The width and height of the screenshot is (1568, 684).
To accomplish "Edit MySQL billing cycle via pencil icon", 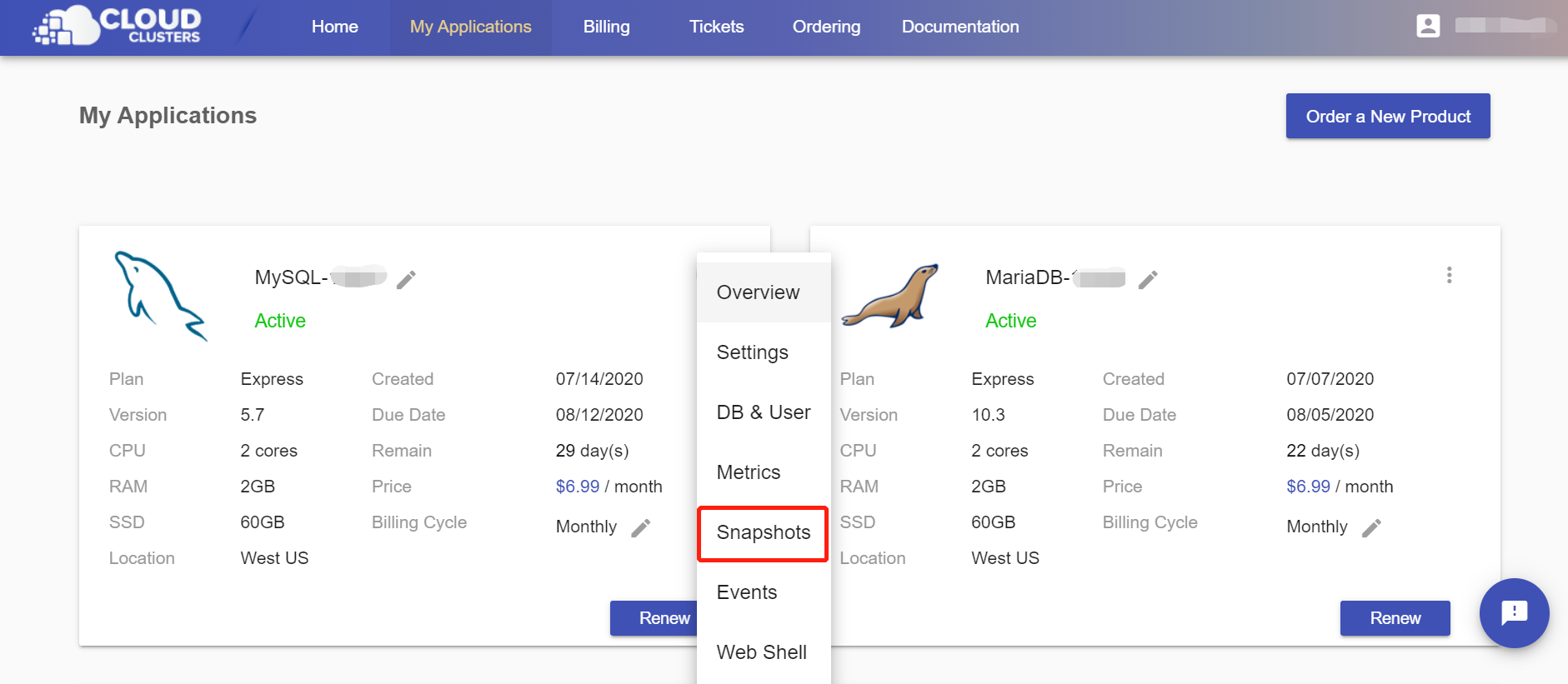I will click(640, 528).
